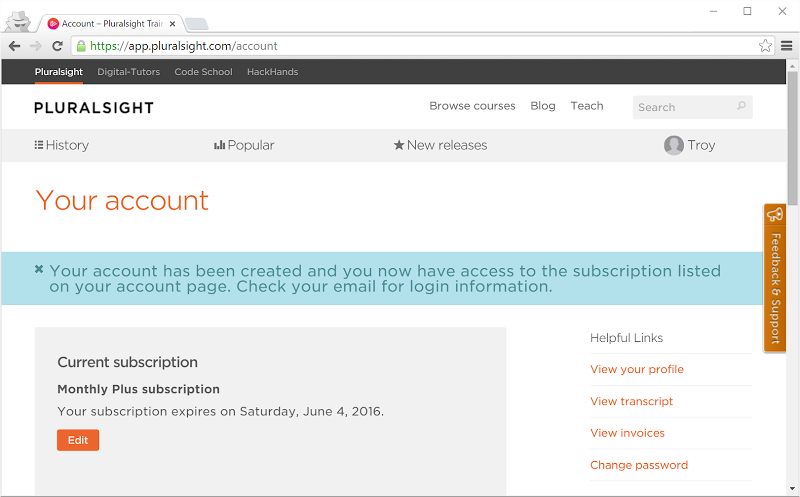Click the browser back arrow
Image resolution: width=800 pixels, height=497 pixels.
coord(14,46)
